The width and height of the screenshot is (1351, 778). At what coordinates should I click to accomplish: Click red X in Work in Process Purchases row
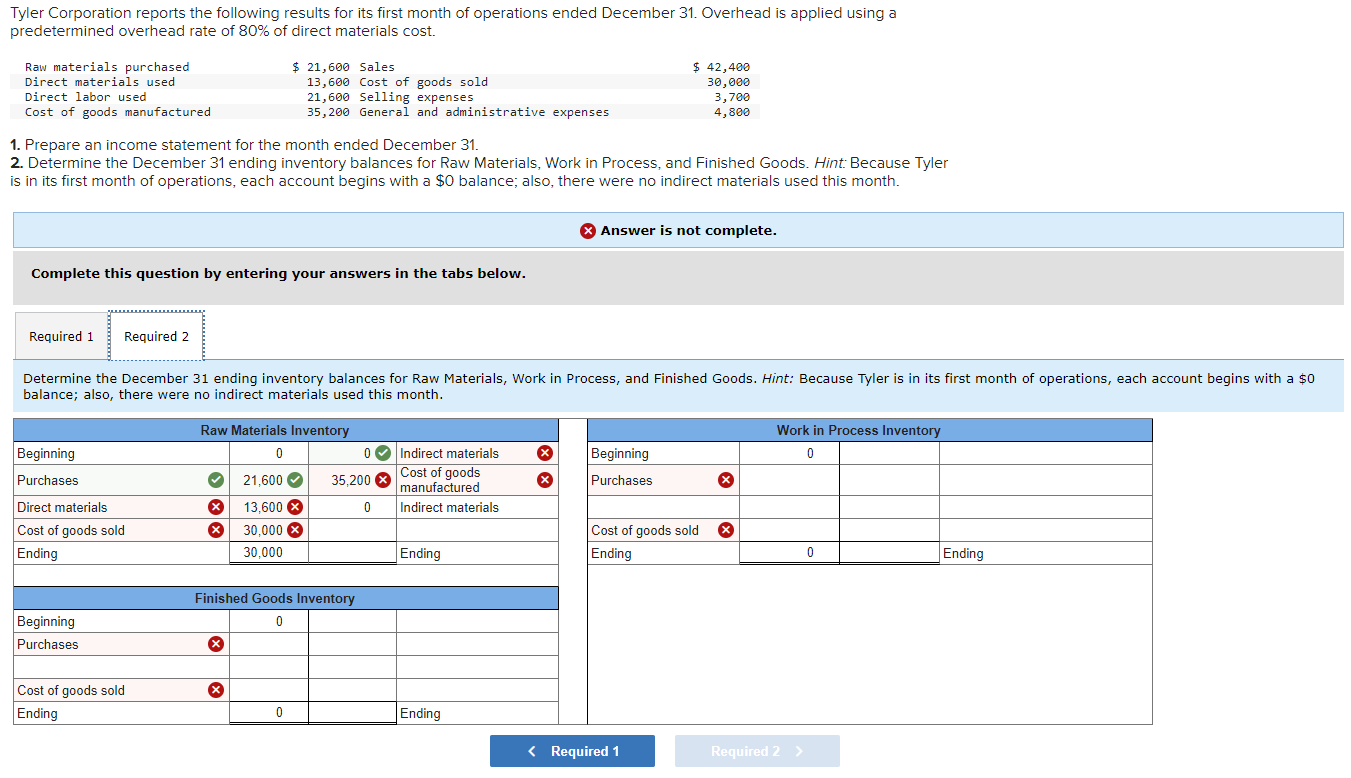click(x=726, y=480)
